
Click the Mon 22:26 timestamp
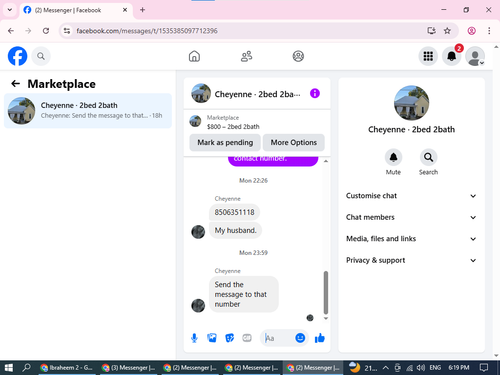(253, 180)
